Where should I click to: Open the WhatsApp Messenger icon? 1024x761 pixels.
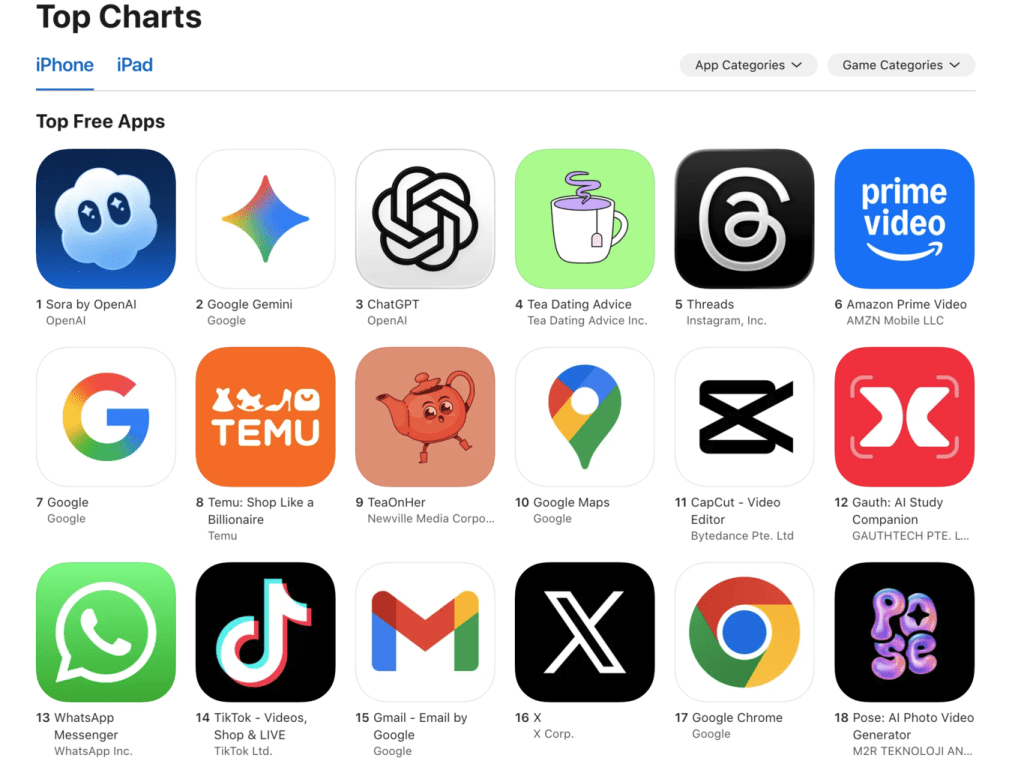pyautogui.click(x=106, y=632)
